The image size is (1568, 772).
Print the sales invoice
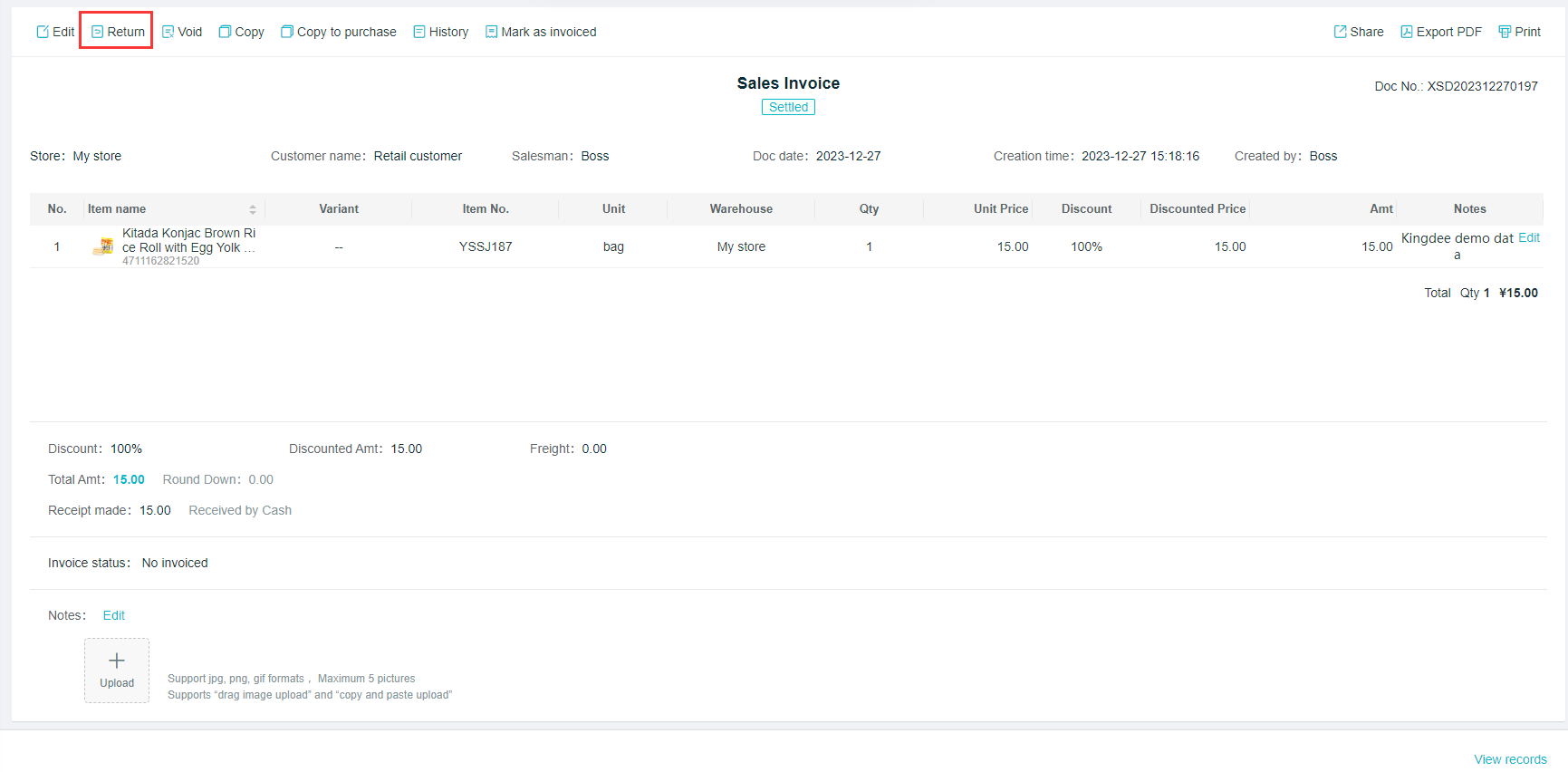(x=1519, y=32)
